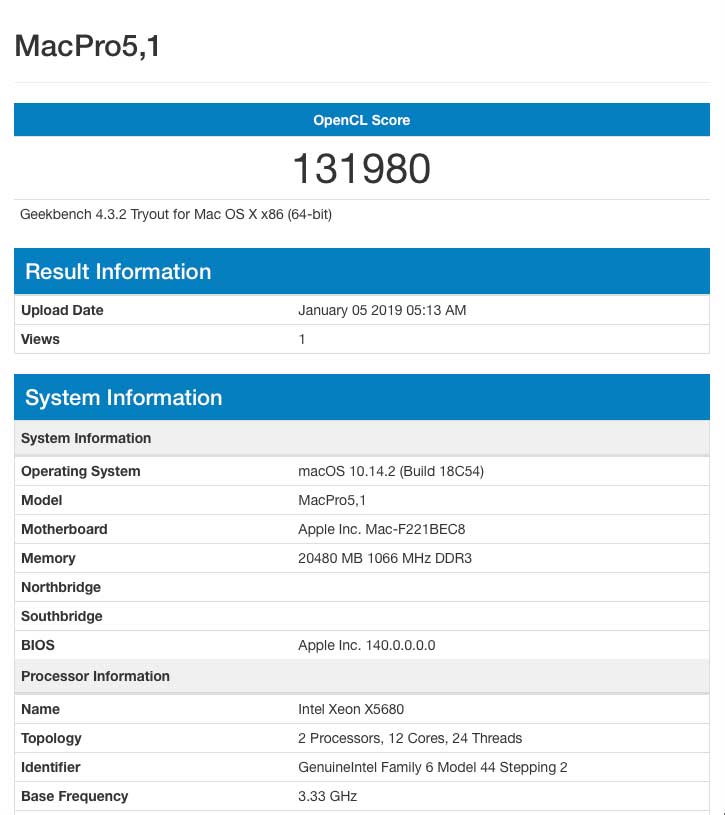Select the score value 131980

(362, 168)
